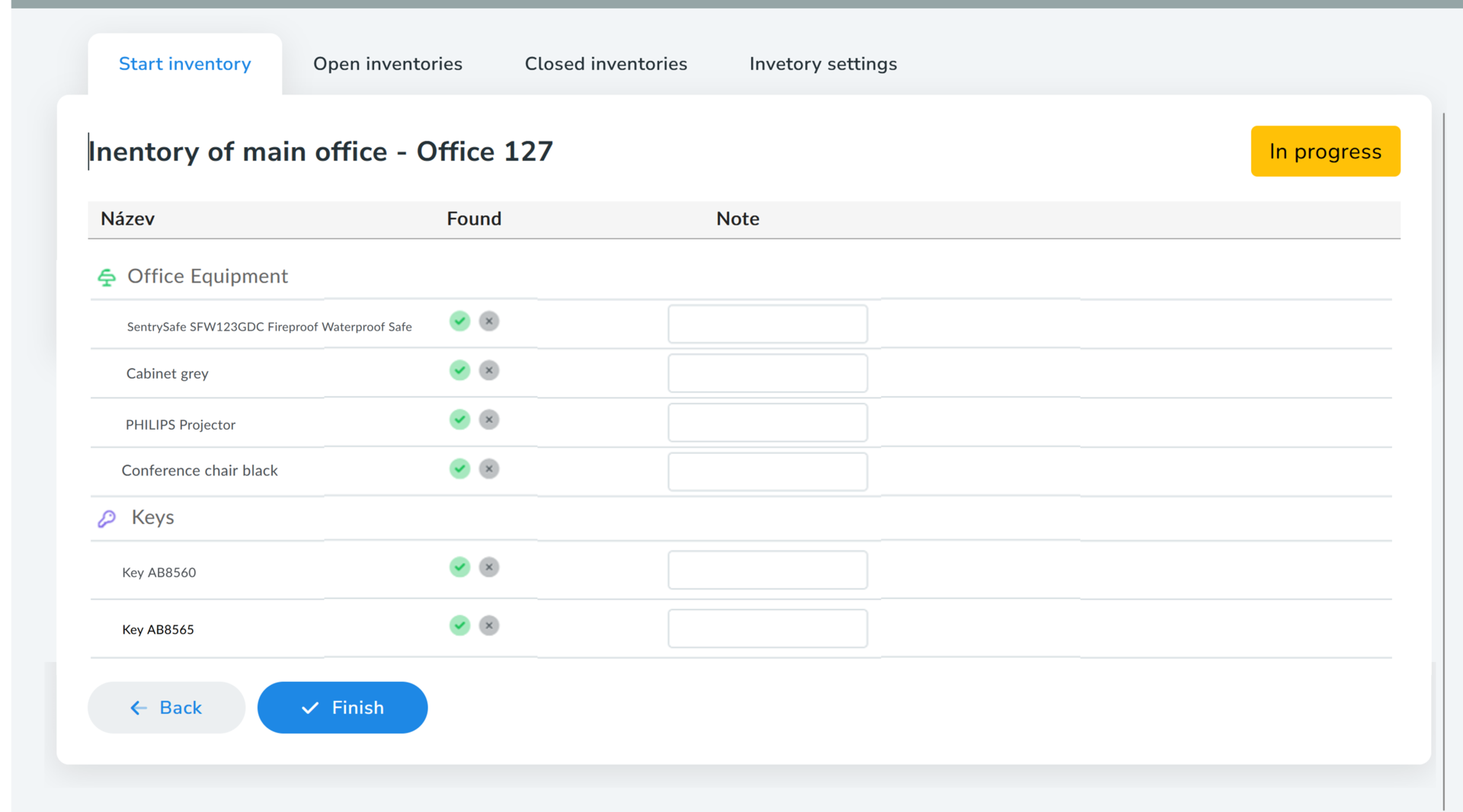Click the In progress status badge

[x=1325, y=152]
